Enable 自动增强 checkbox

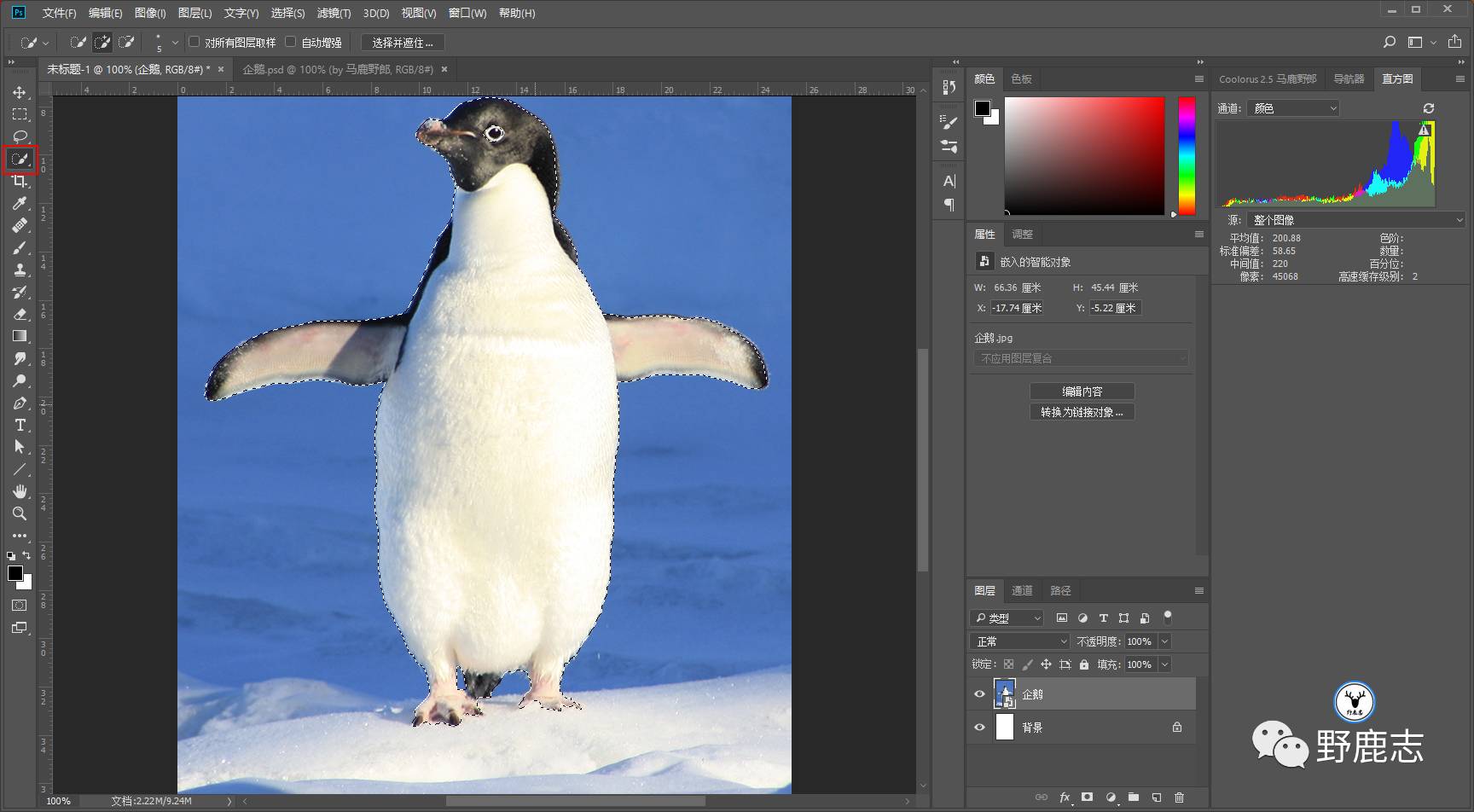pos(291,42)
